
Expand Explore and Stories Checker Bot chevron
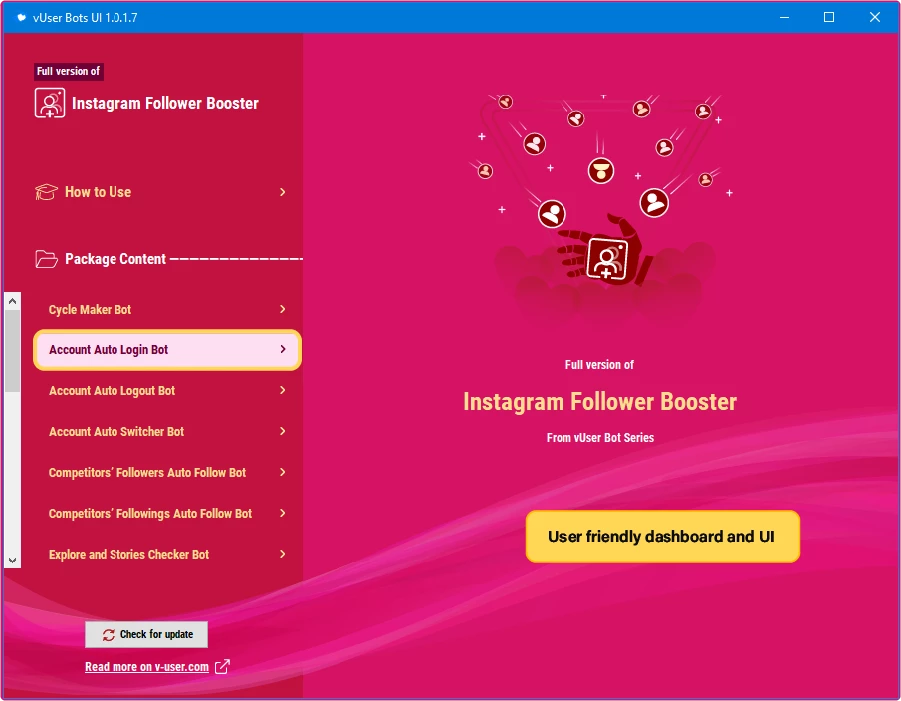283,554
